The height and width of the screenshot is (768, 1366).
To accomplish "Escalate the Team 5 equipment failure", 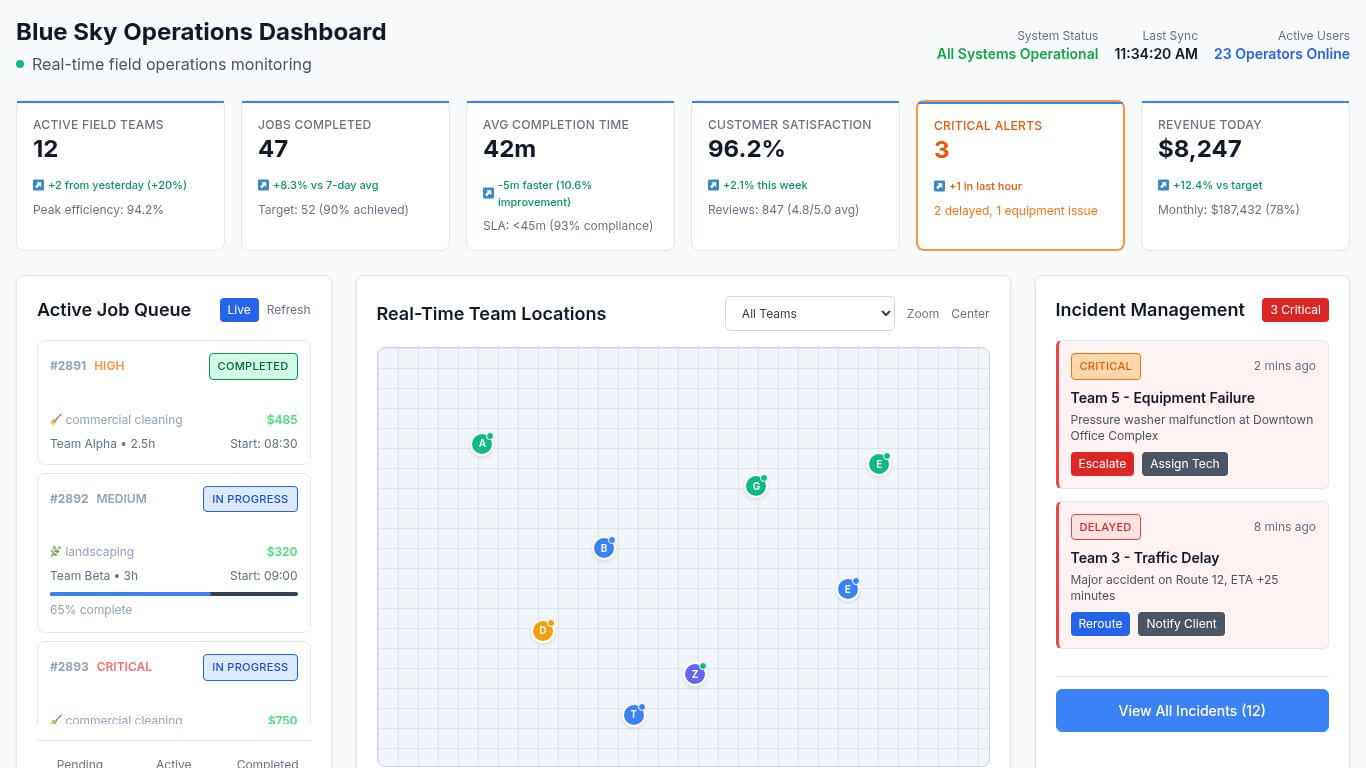I will (x=1101, y=464).
